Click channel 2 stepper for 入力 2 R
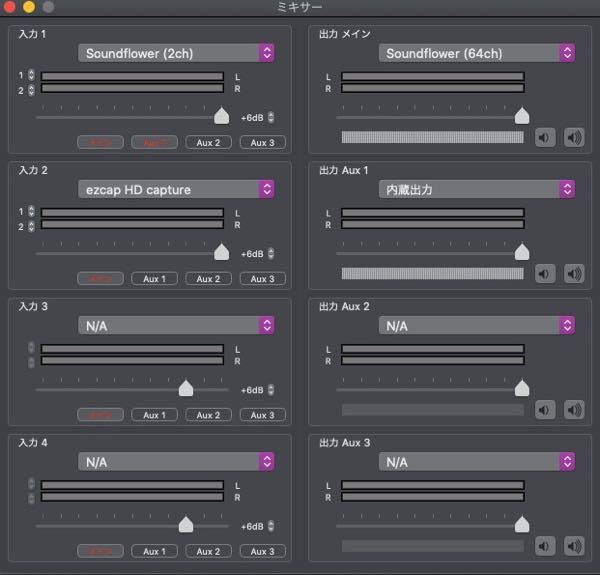This screenshot has width=600, height=575. pyautogui.click(x=31, y=226)
